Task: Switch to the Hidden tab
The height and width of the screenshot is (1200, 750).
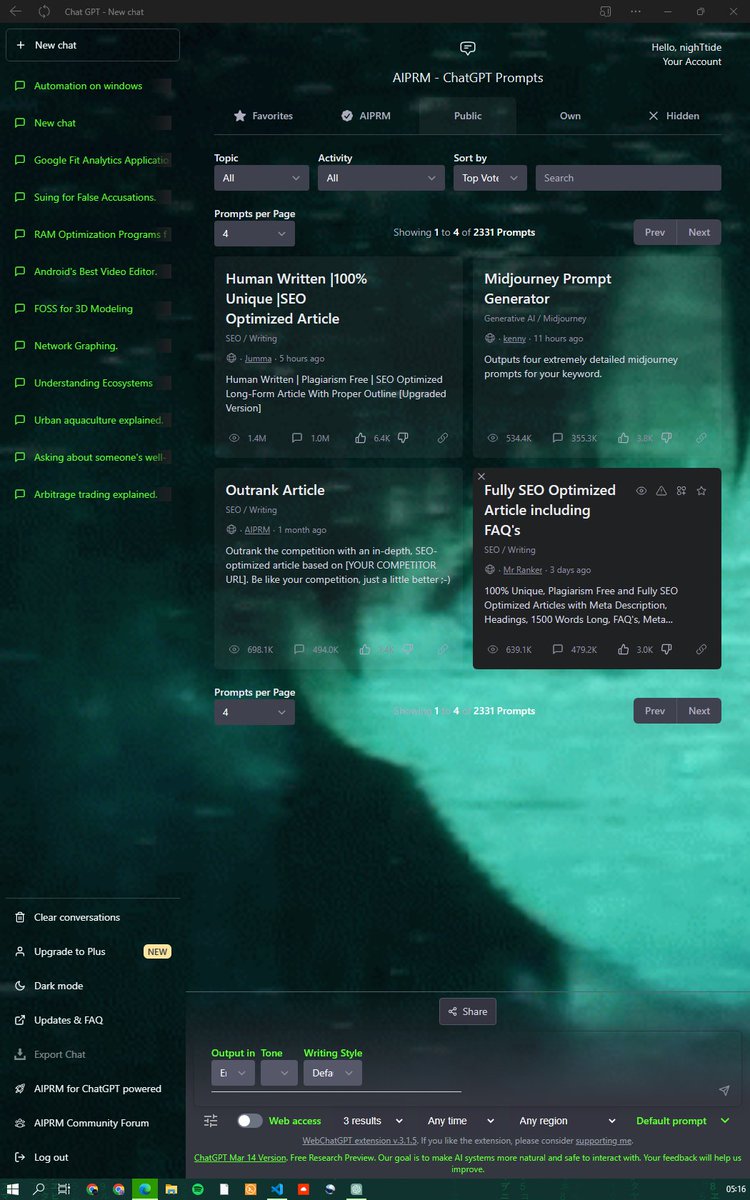Action: [x=673, y=116]
